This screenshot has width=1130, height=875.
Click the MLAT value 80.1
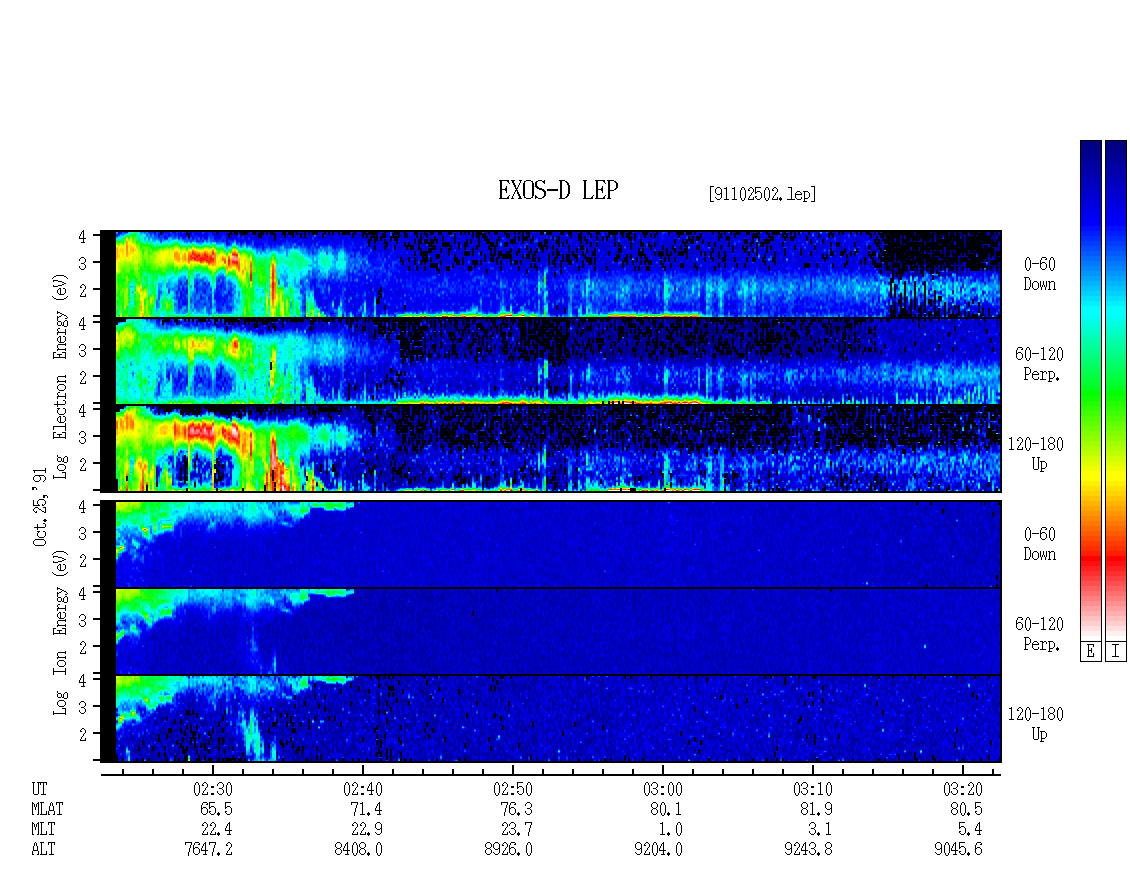[x=666, y=809]
